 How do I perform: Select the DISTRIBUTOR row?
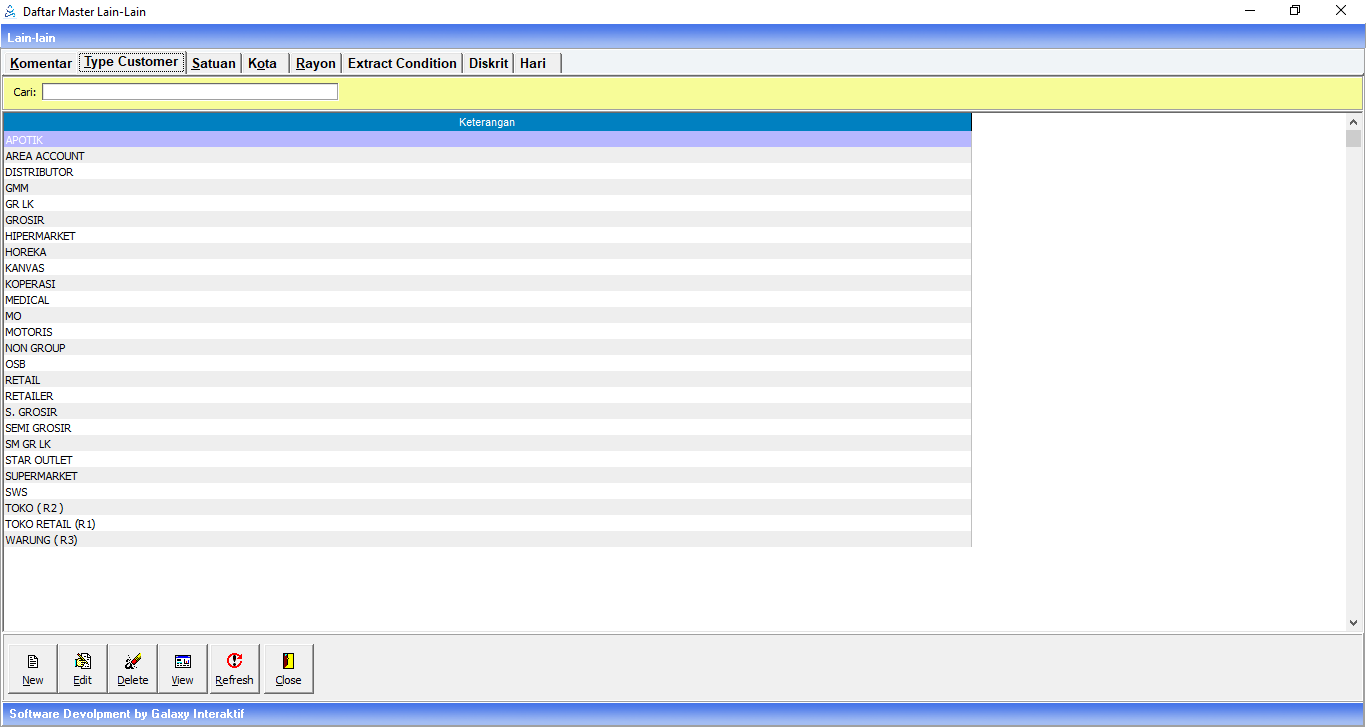(x=40, y=172)
